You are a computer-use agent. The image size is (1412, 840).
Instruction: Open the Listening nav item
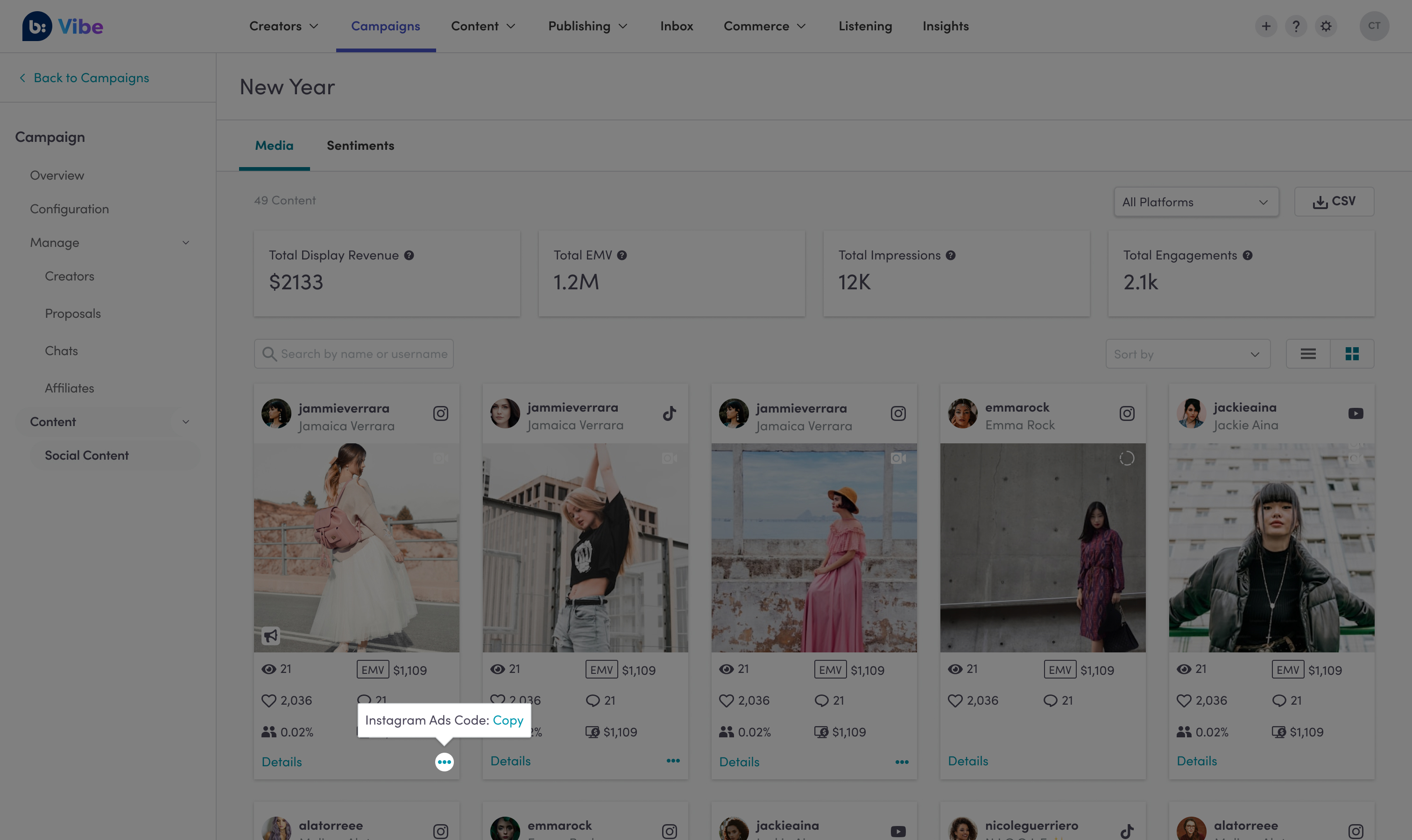pyautogui.click(x=865, y=26)
